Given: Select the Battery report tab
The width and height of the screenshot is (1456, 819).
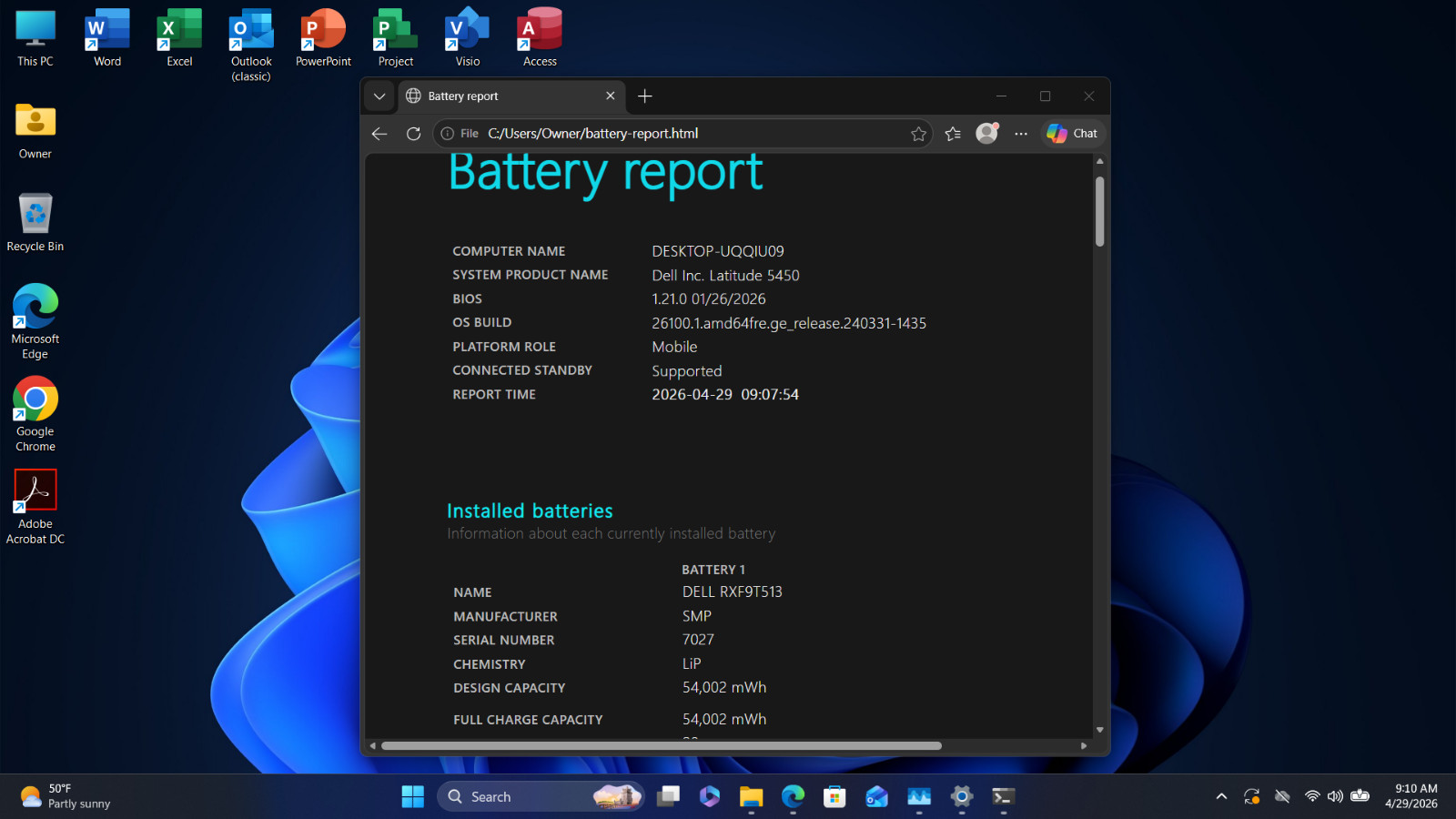Looking at the screenshot, I should click(x=510, y=96).
